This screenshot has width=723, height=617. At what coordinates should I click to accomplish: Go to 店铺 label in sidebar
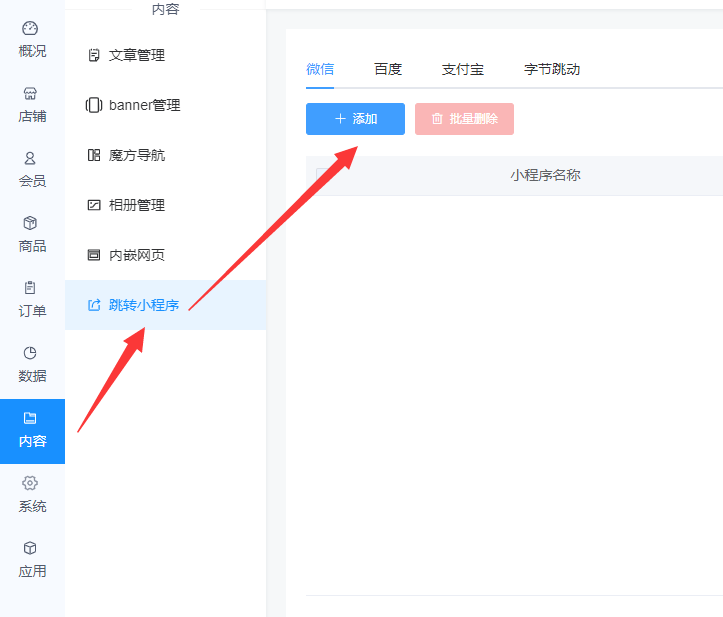point(32,116)
